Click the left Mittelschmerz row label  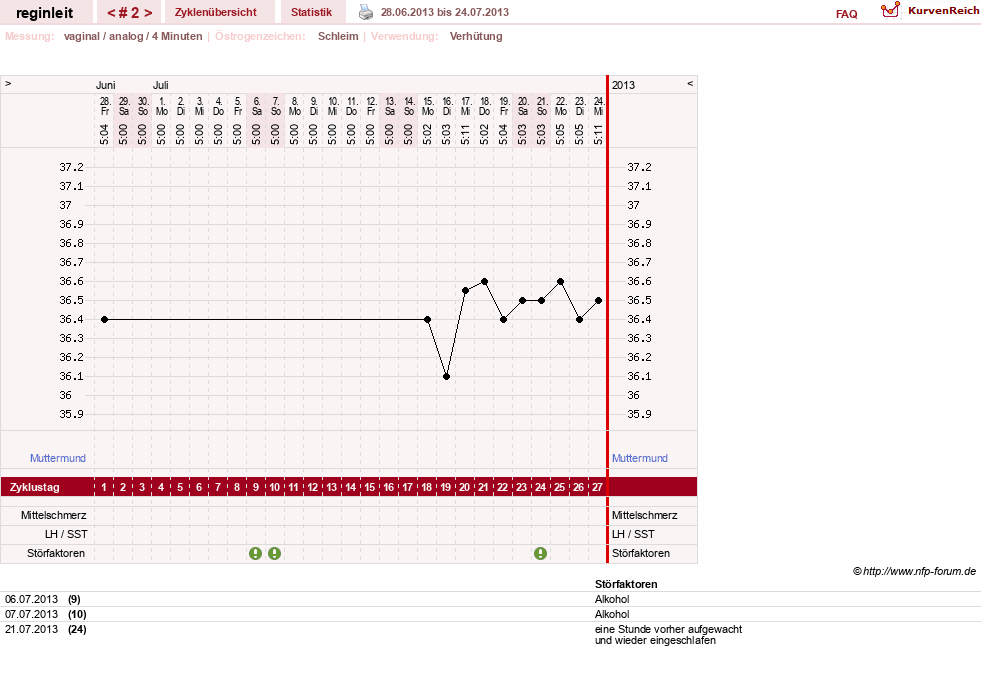pyautogui.click(x=54, y=516)
